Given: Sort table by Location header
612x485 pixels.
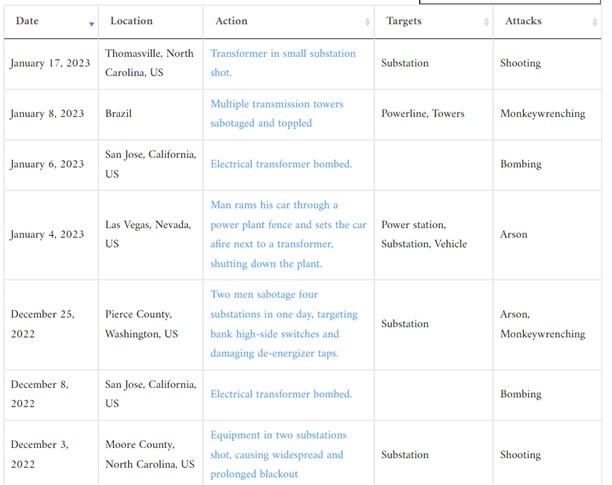Looking at the screenshot, I should coord(132,21).
